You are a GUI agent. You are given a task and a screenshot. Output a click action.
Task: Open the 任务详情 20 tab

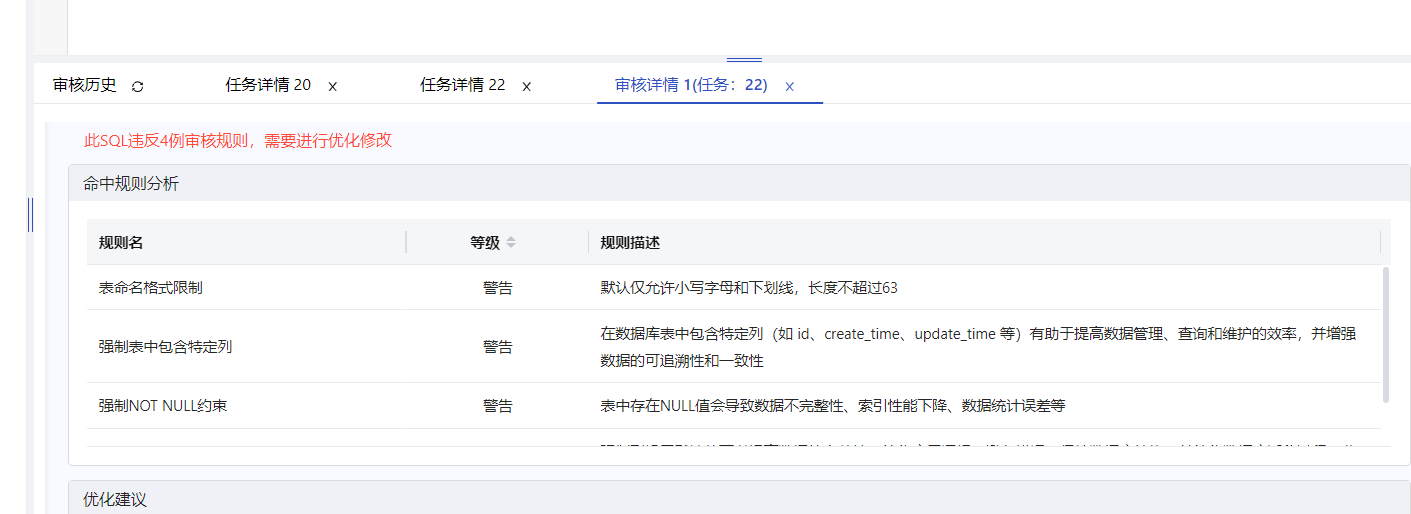point(268,85)
